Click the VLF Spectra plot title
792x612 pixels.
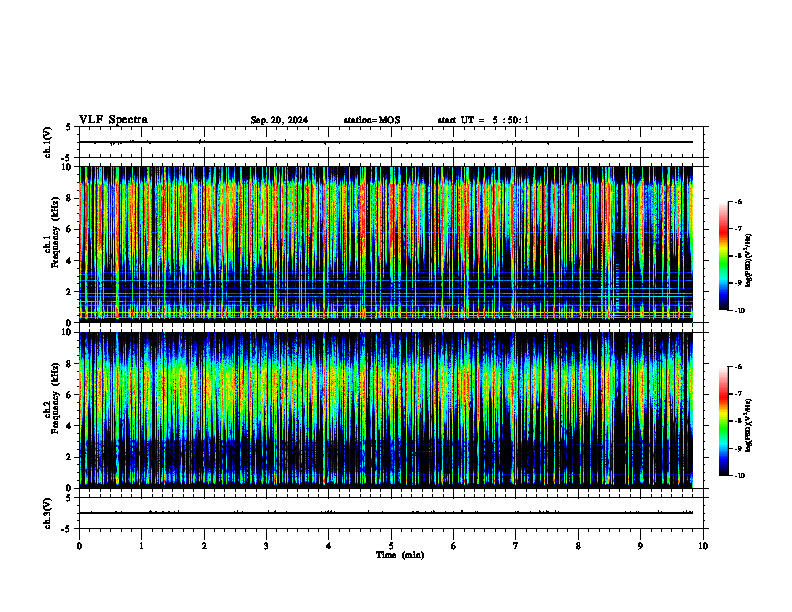coord(113,120)
